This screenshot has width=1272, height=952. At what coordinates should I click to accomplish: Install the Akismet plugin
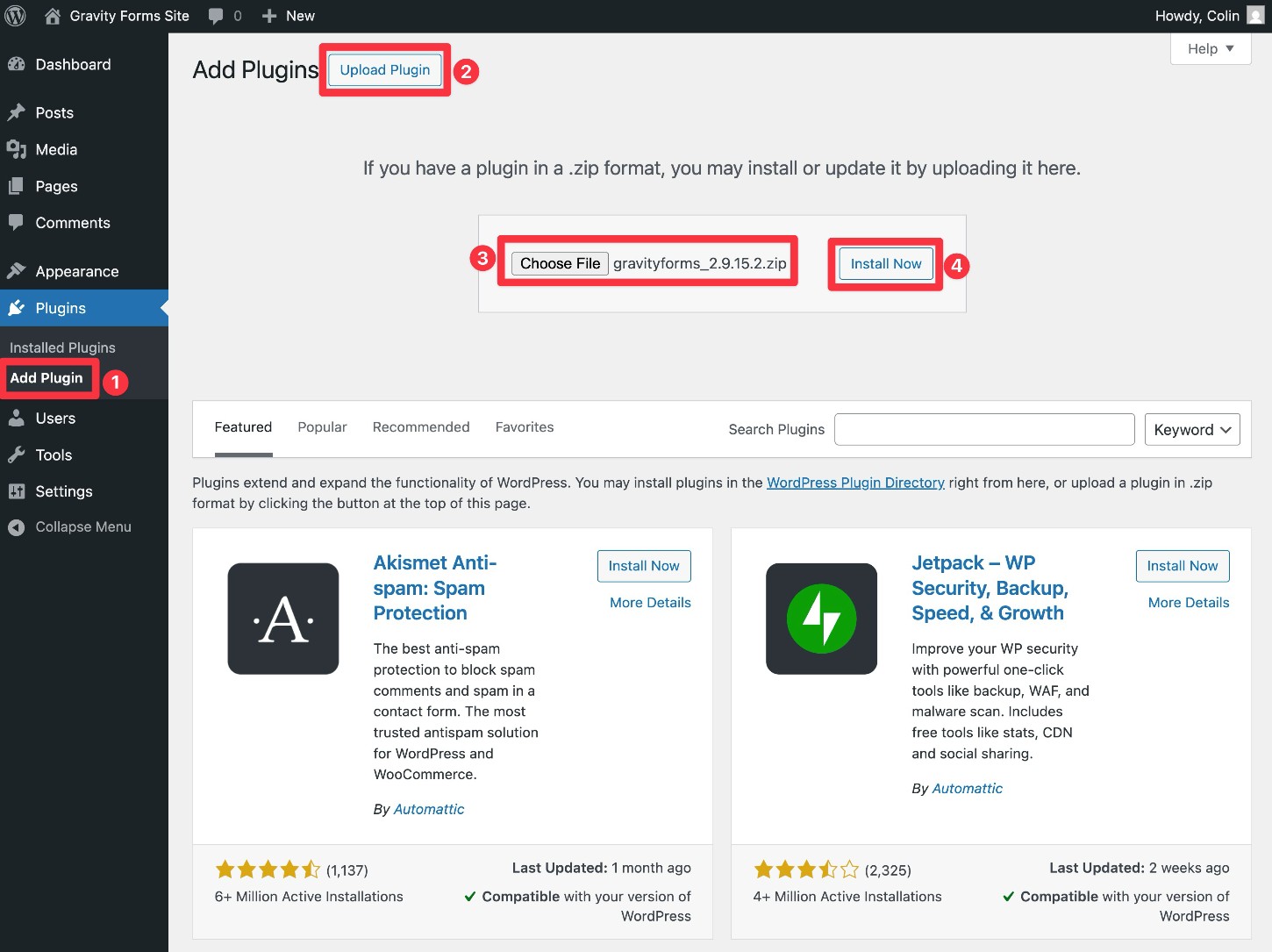[x=644, y=566]
